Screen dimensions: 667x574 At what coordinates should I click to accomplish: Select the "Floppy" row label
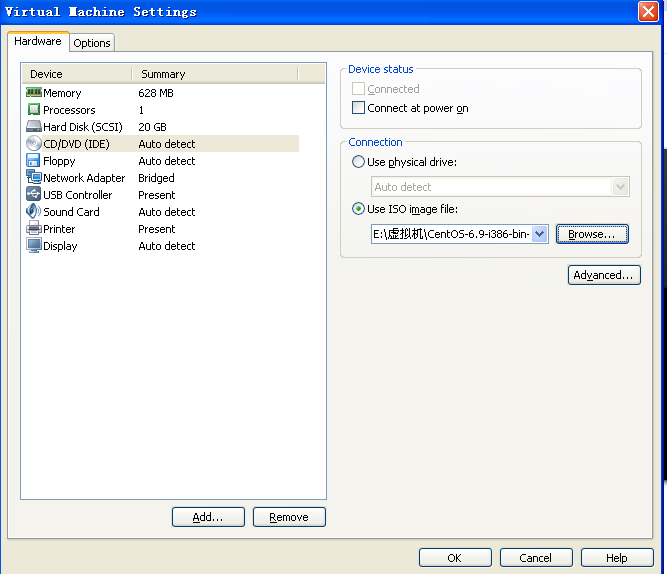(59, 161)
